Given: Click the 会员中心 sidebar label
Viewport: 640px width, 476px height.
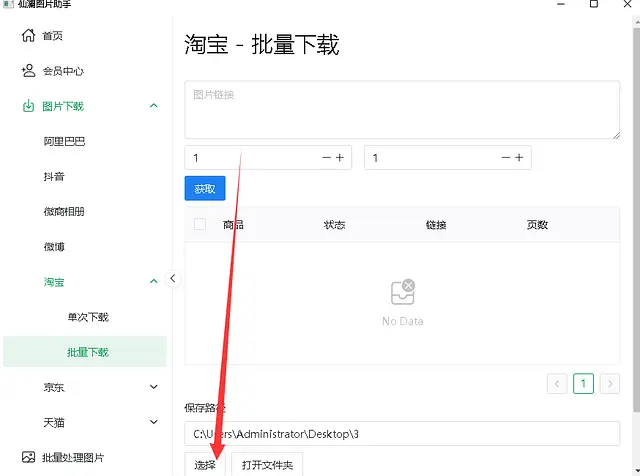Looking at the screenshot, I should click(63, 71).
